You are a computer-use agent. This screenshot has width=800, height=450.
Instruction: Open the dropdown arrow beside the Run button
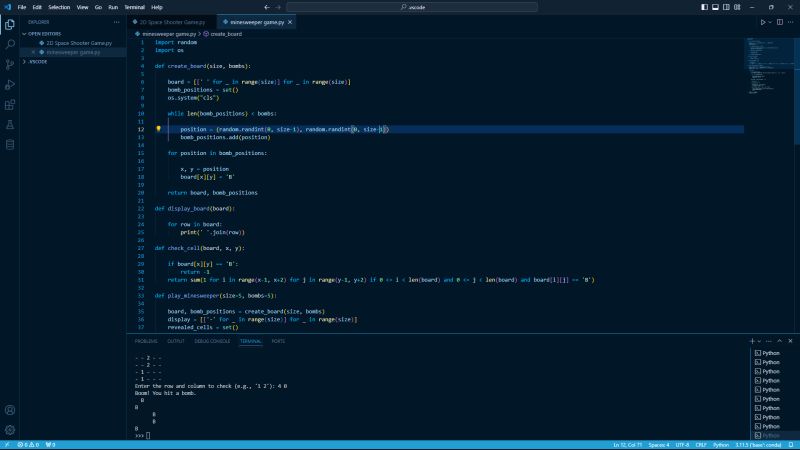coord(771,21)
